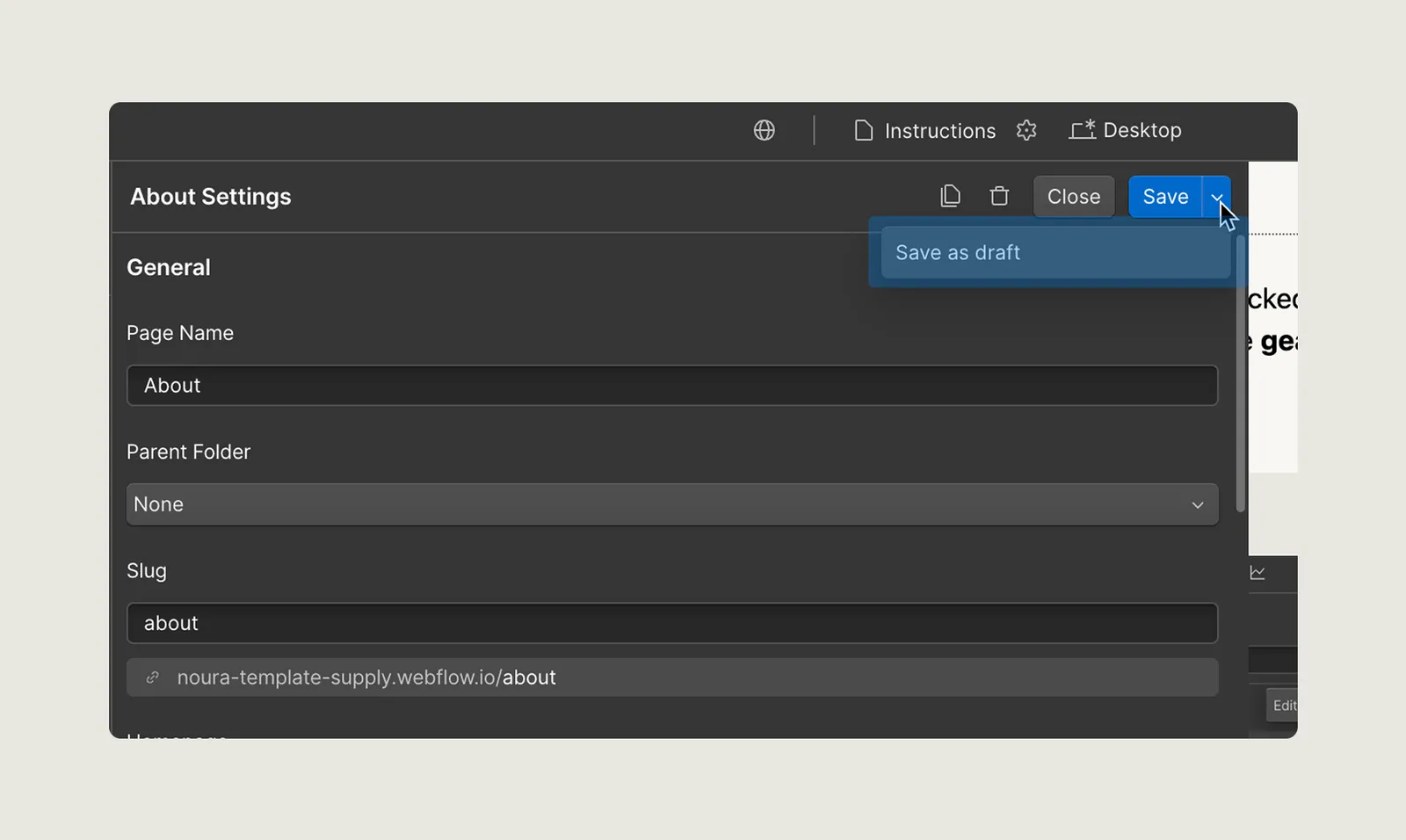The height and width of the screenshot is (840, 1406).
Task: Save the page settings
Action: point(1164,196)
